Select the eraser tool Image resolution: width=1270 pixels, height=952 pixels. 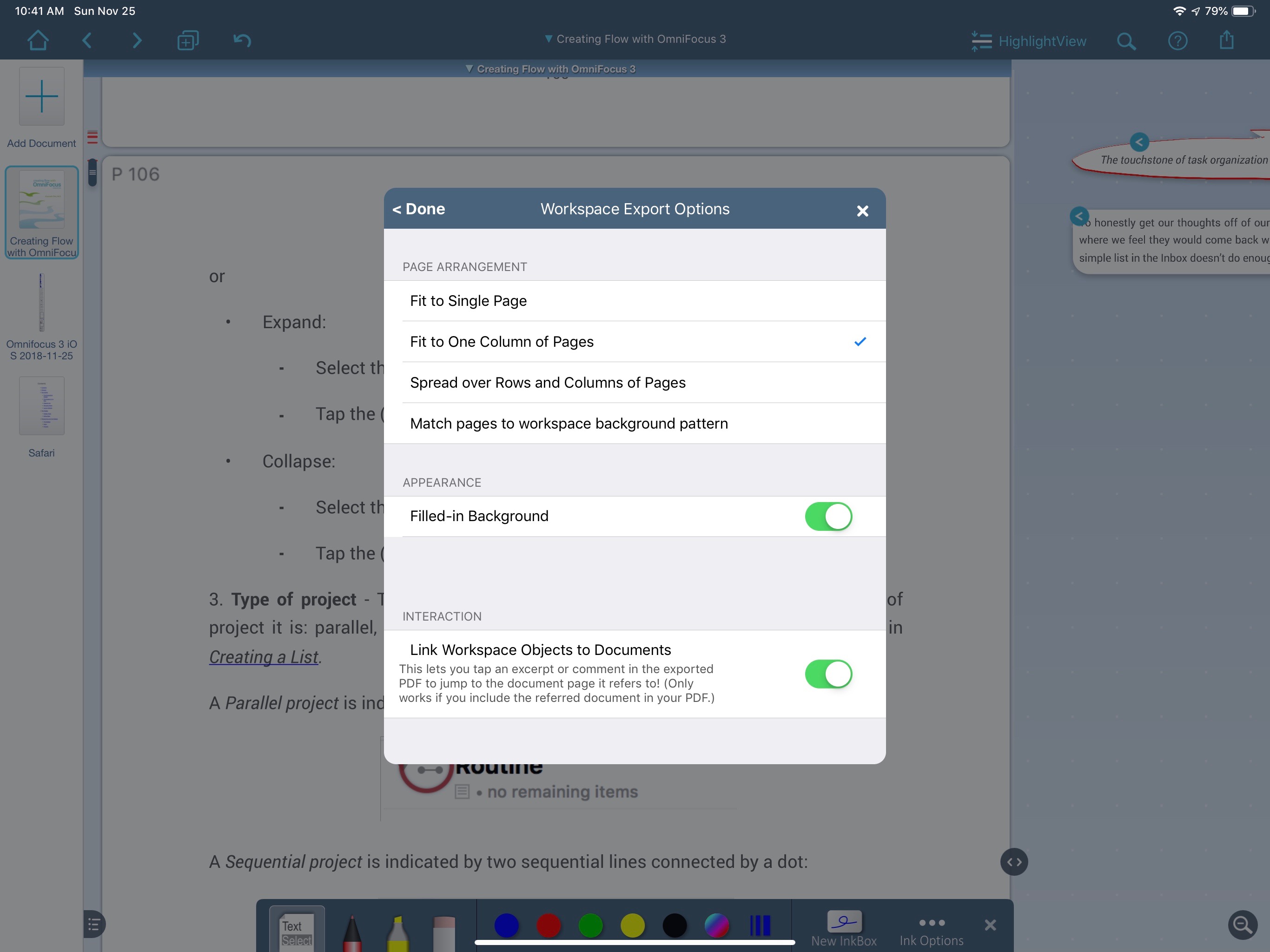point(444,933)
